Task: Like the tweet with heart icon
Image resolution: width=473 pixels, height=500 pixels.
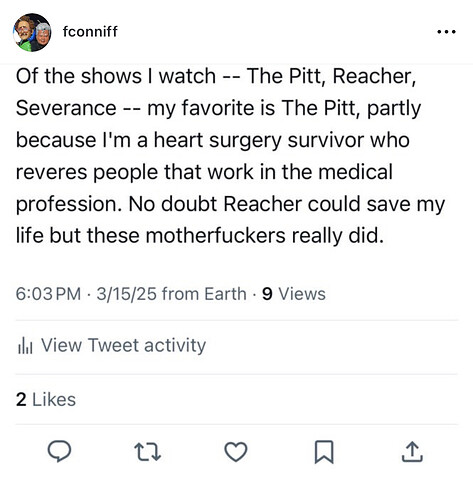Action: click(236, 452)
